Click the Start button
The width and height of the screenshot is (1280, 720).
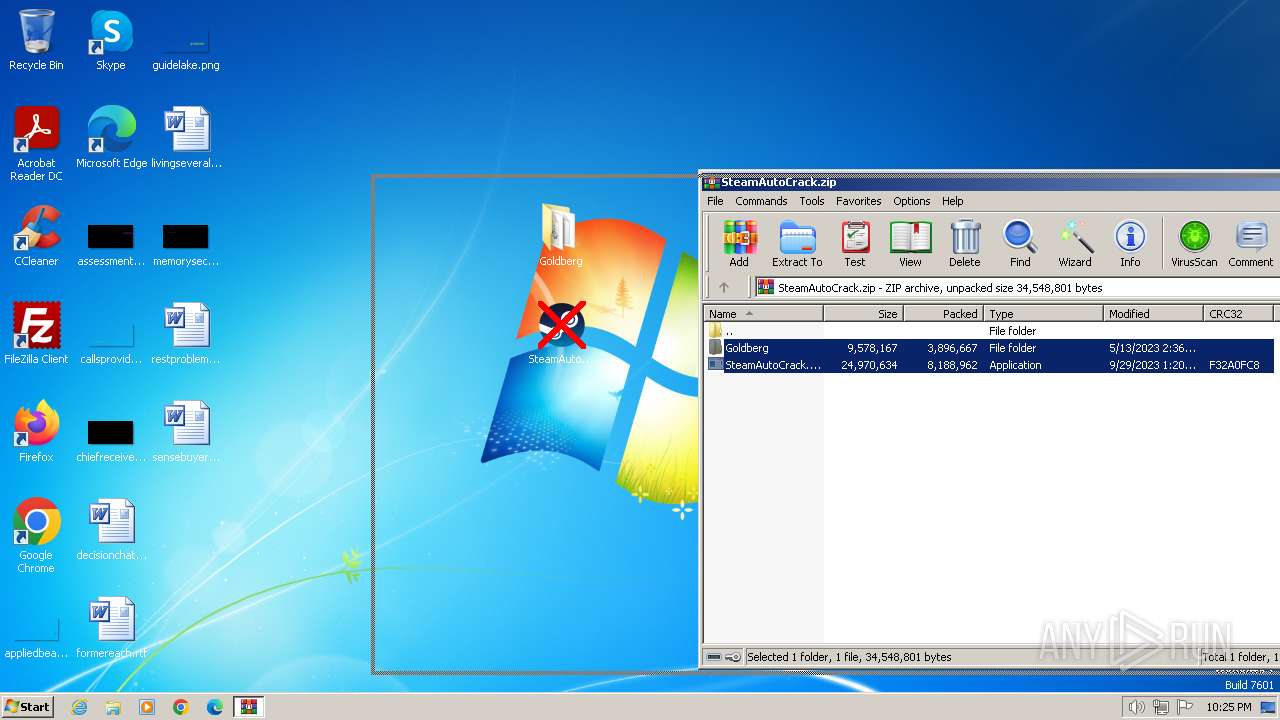tap(27, 706)
